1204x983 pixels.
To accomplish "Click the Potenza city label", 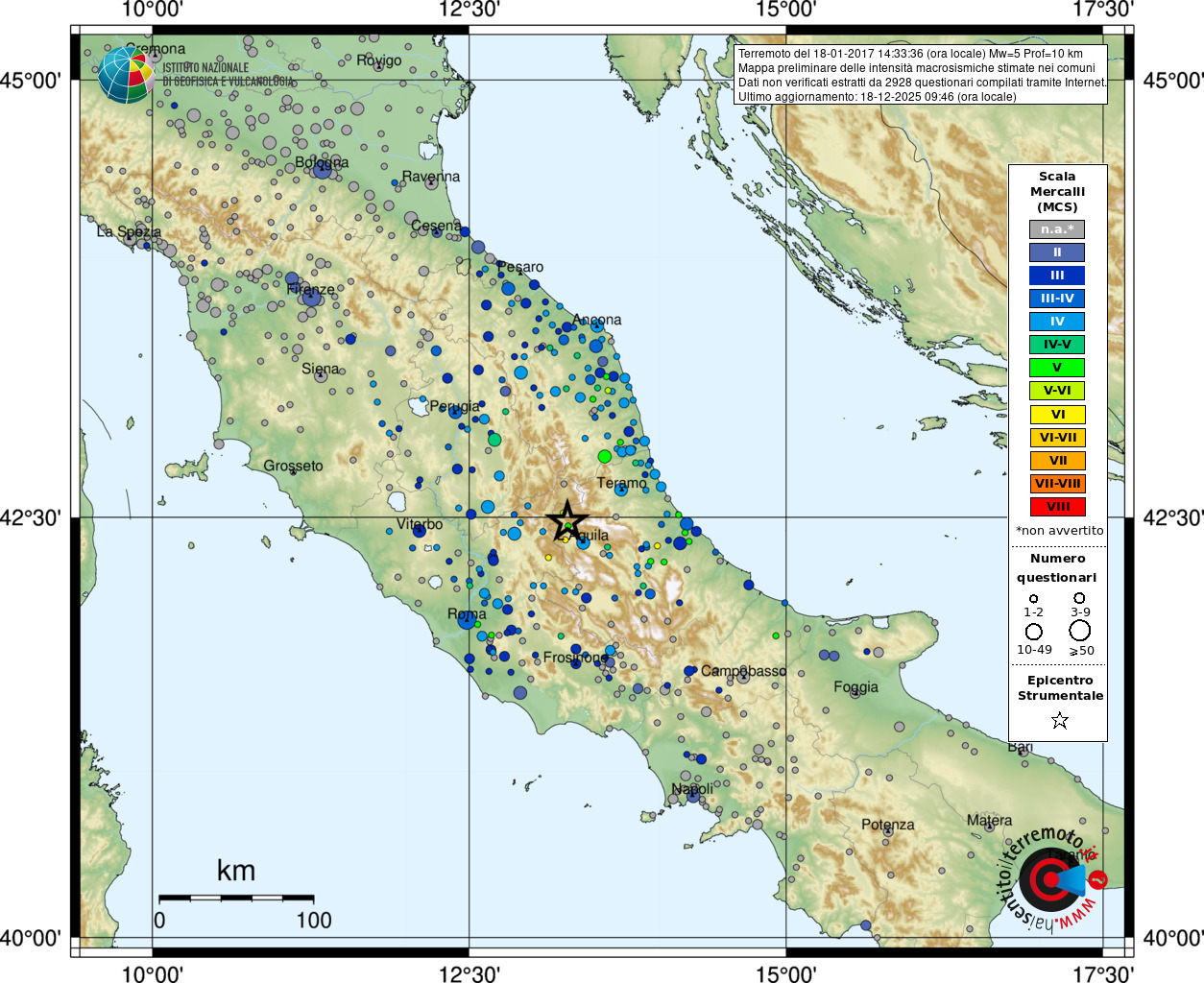I will tap(888, 825).
